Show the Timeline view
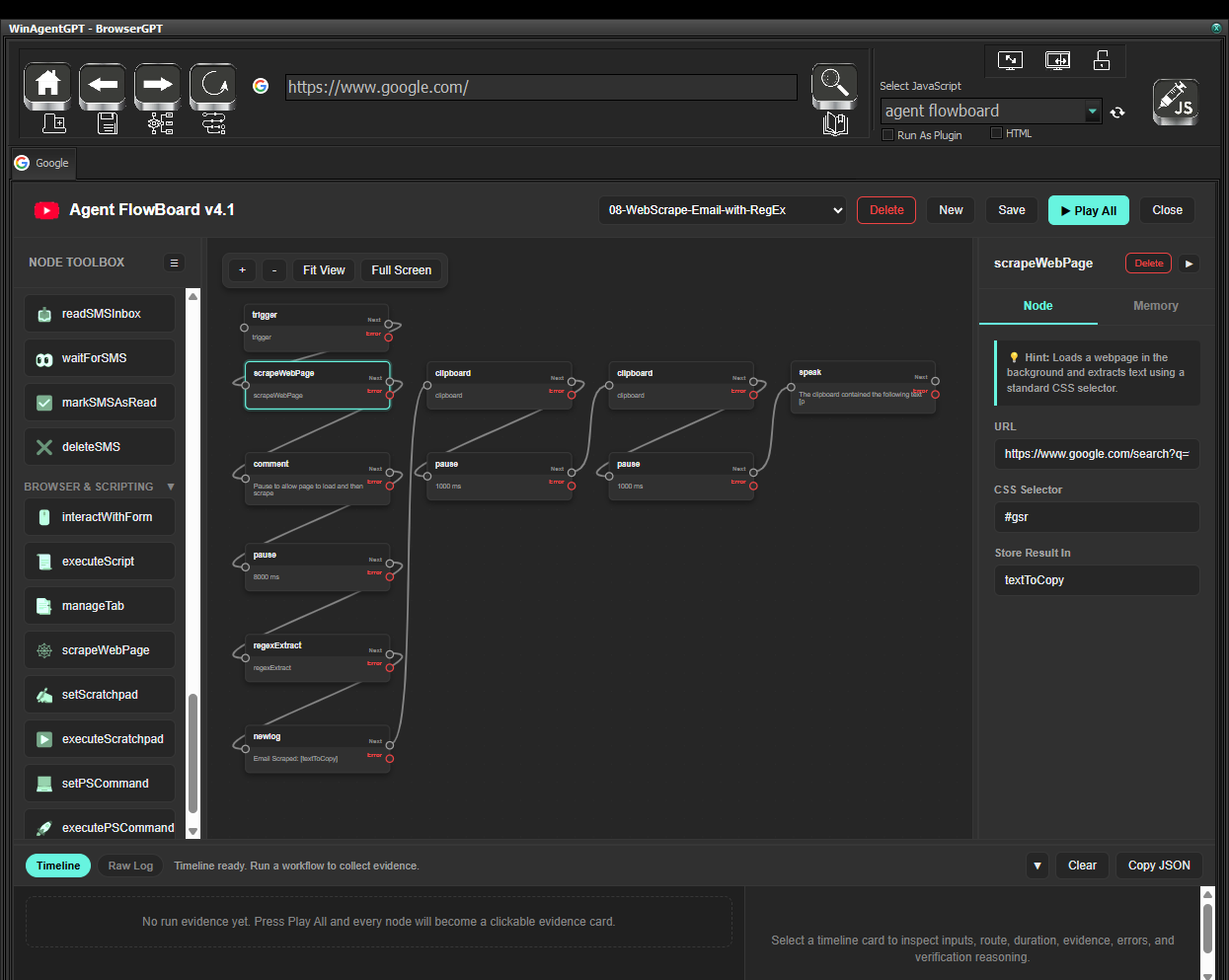The image size is (1229, 980). [x=58, y=866]
